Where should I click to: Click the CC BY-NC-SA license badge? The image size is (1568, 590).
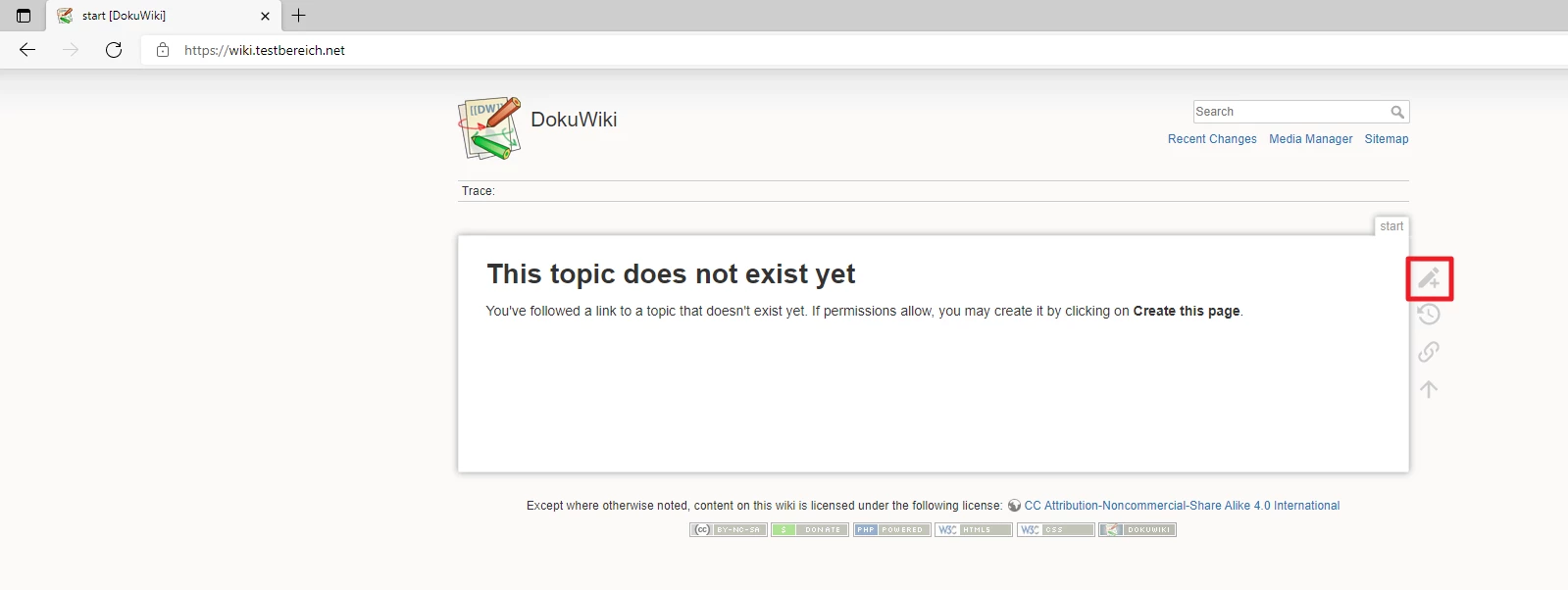[729, 529]
